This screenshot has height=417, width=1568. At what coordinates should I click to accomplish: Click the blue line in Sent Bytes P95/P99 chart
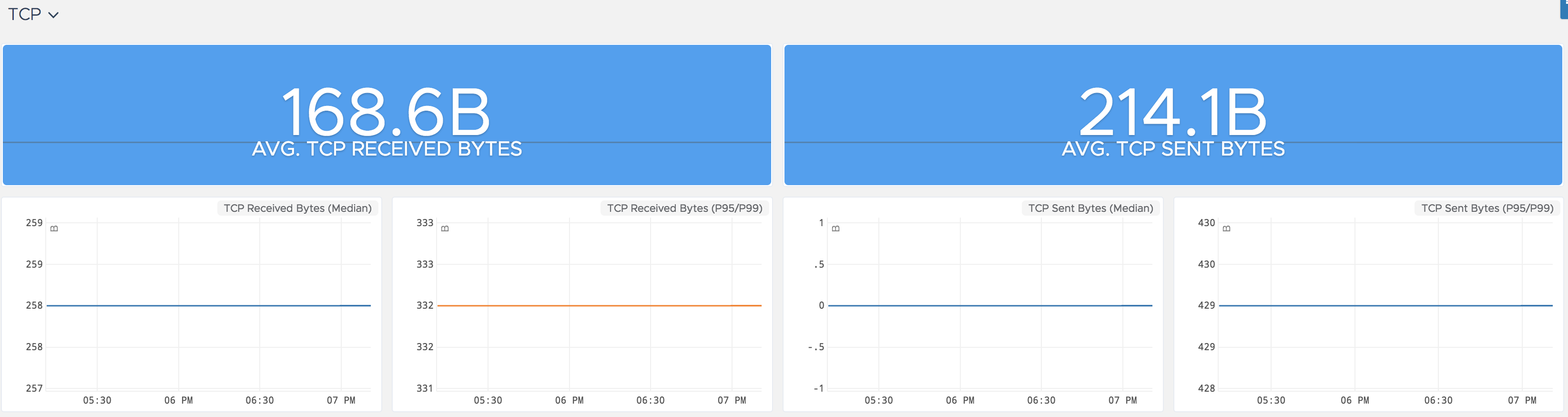coord(1386,305)
